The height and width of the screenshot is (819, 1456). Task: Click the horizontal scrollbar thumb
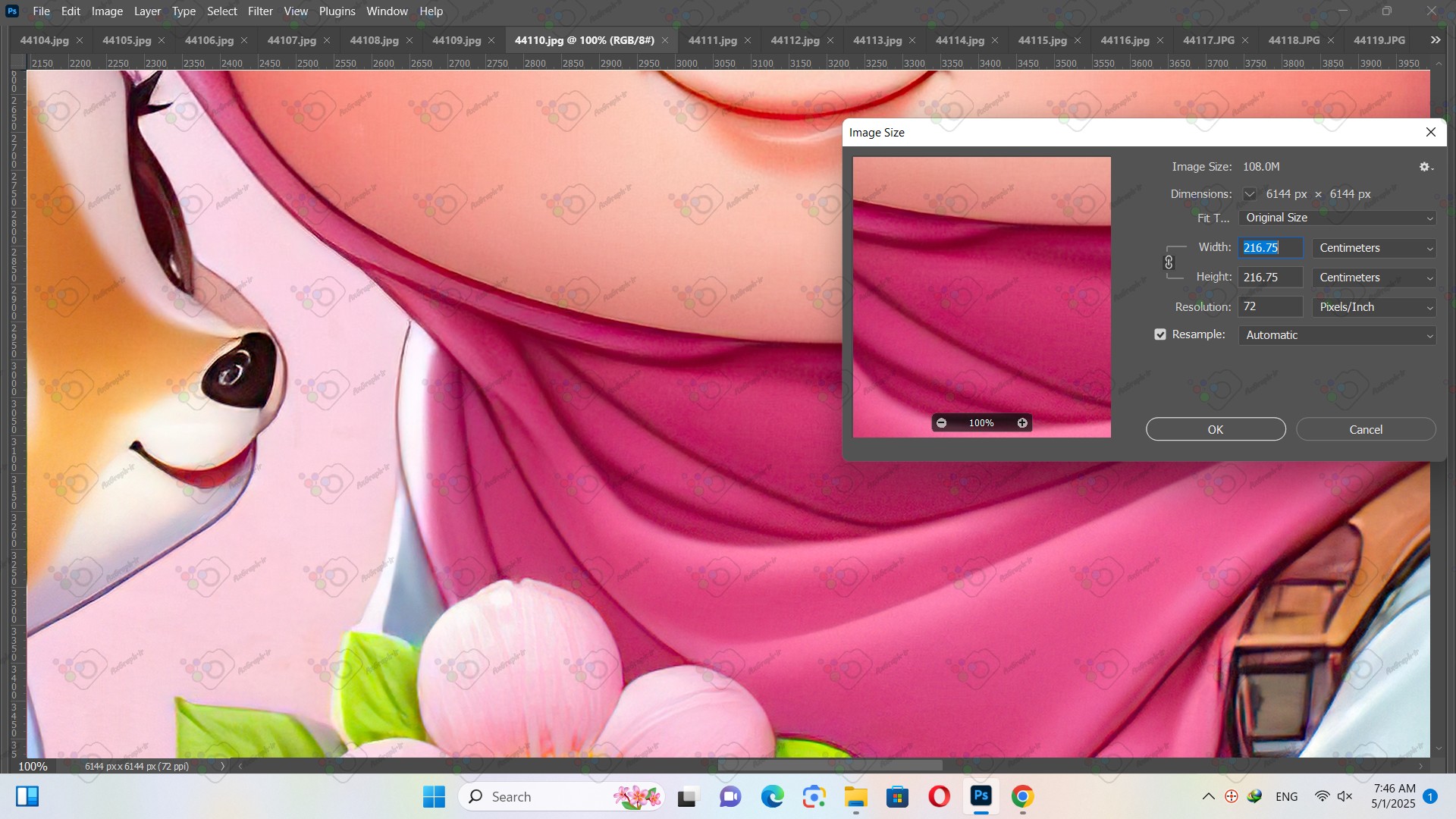coord(830,766)
